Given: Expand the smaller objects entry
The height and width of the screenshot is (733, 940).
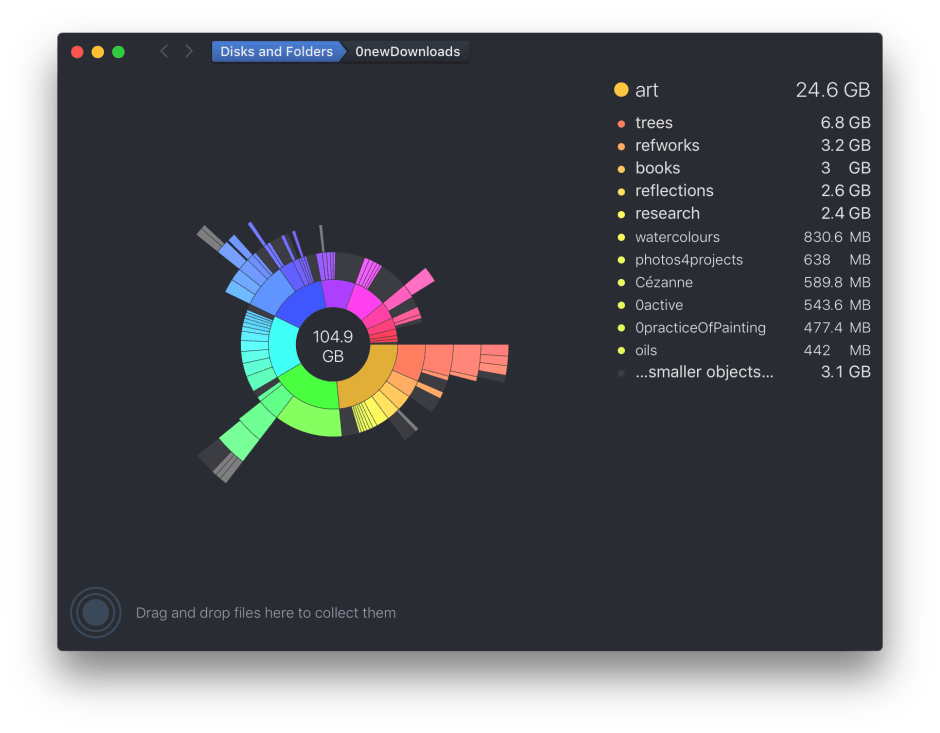Looking at the screenshot, I should point(704,372).
